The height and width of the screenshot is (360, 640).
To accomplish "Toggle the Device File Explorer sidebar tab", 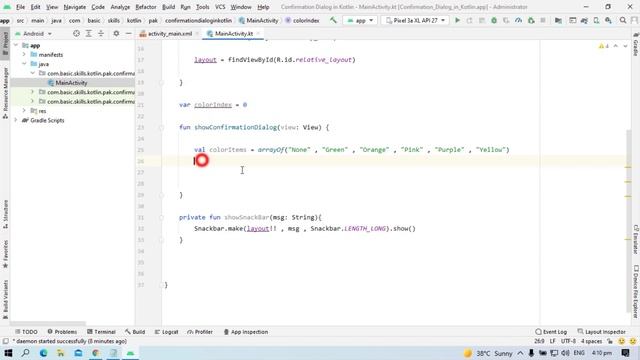I will coord(636,291).
